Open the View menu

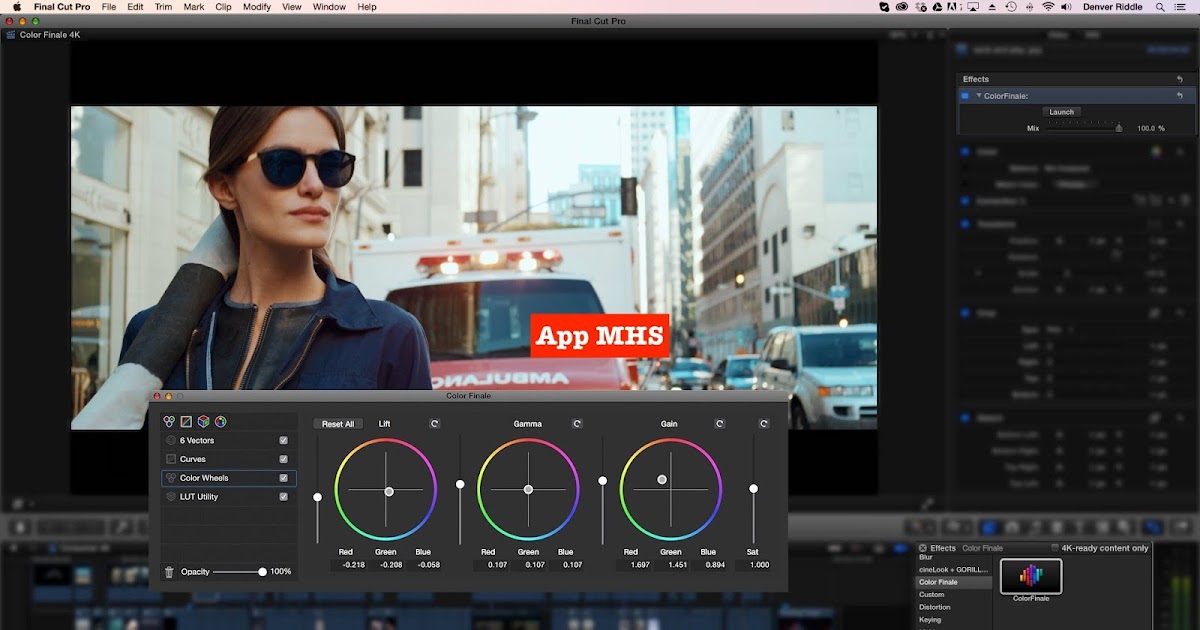pos(292,7)
